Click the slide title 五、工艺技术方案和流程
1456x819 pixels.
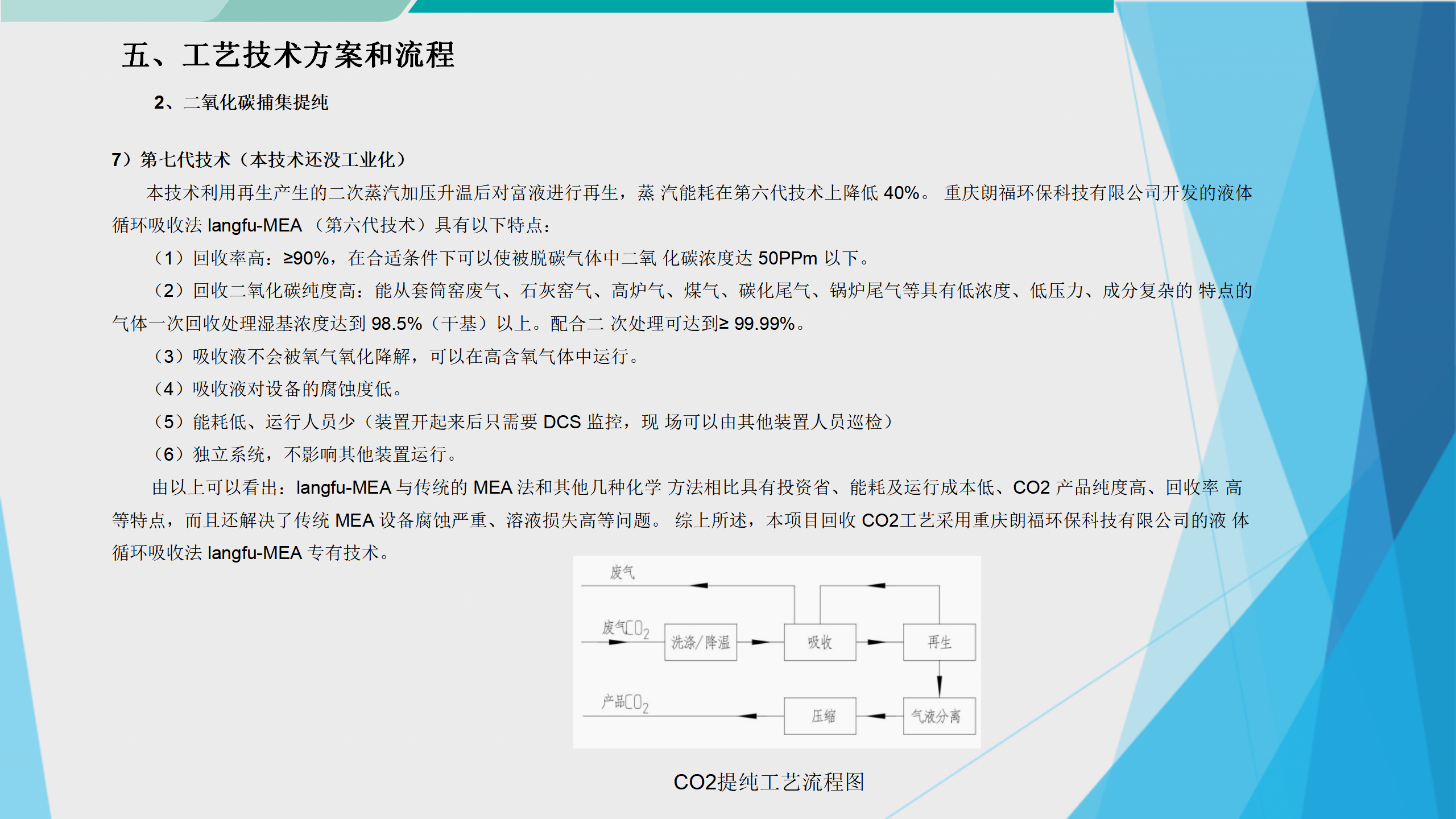click(x=288, y=56)
